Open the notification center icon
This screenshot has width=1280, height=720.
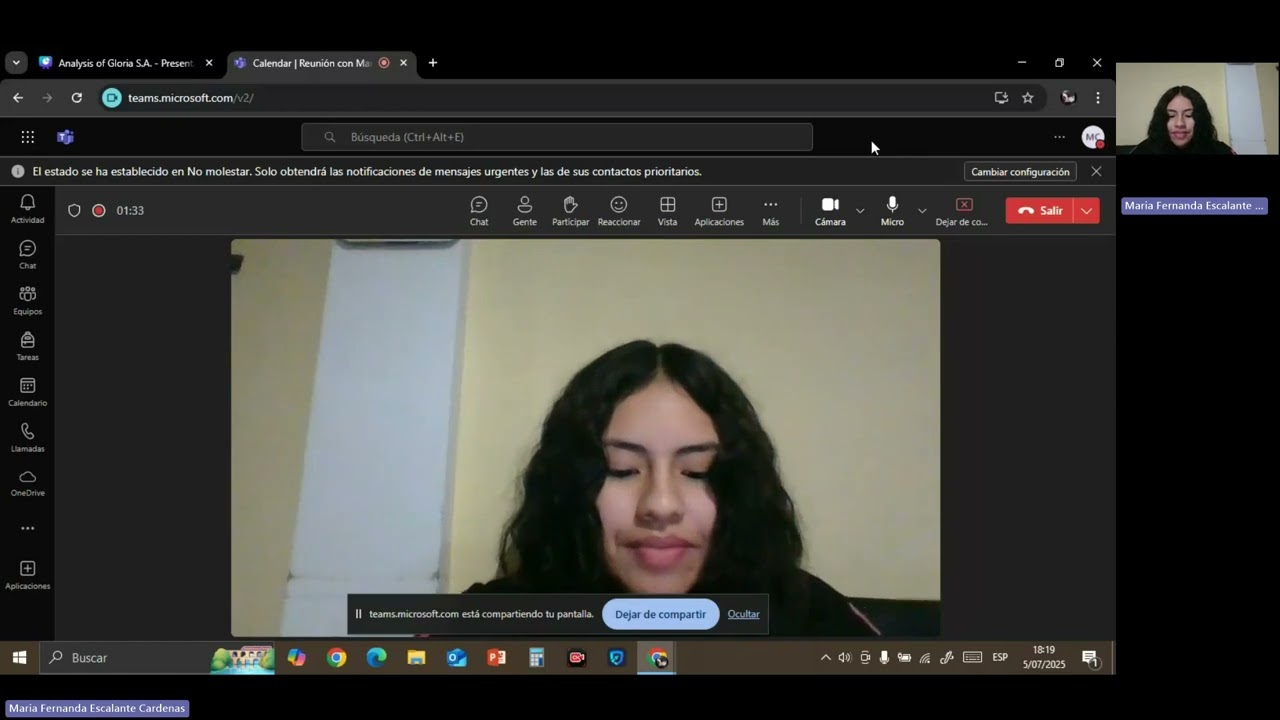coord(1090,657)
